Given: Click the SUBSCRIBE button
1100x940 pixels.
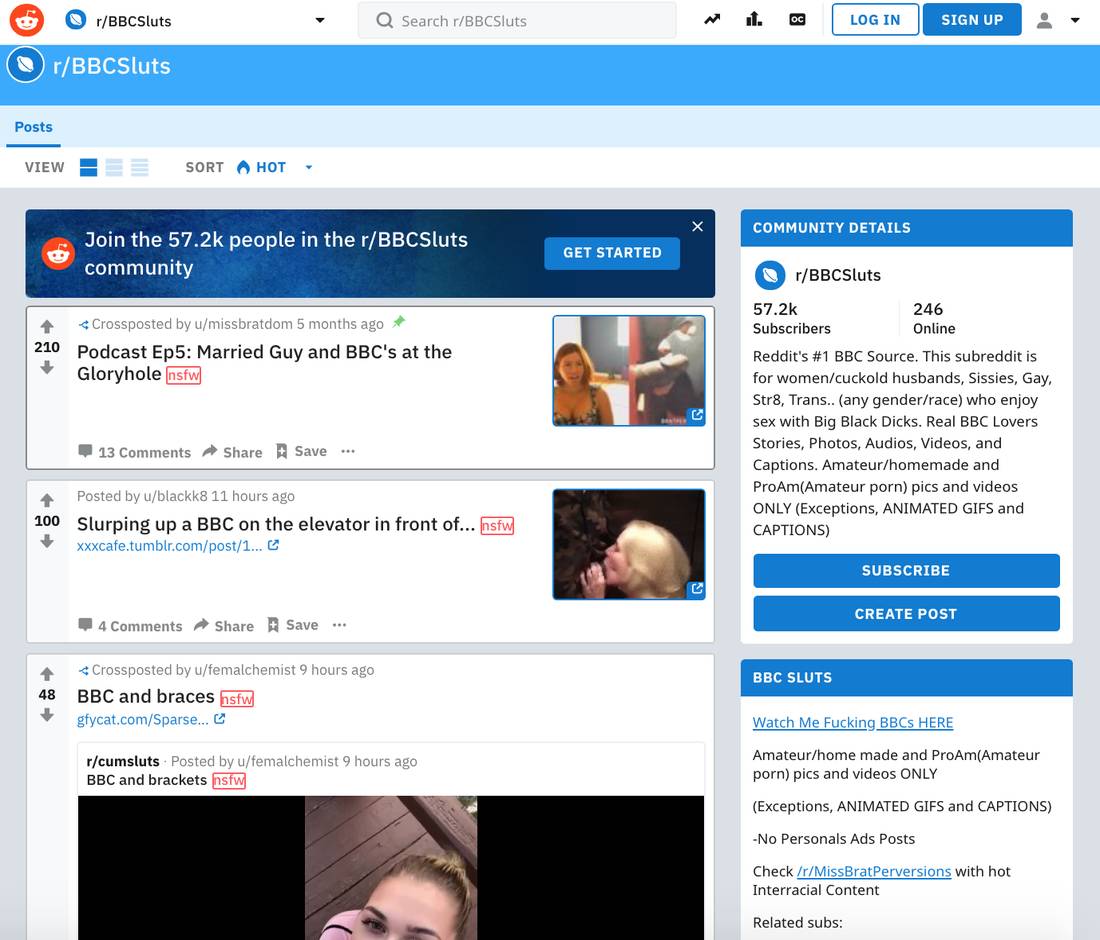Looking at the screenshot, I should pos(906,570).
